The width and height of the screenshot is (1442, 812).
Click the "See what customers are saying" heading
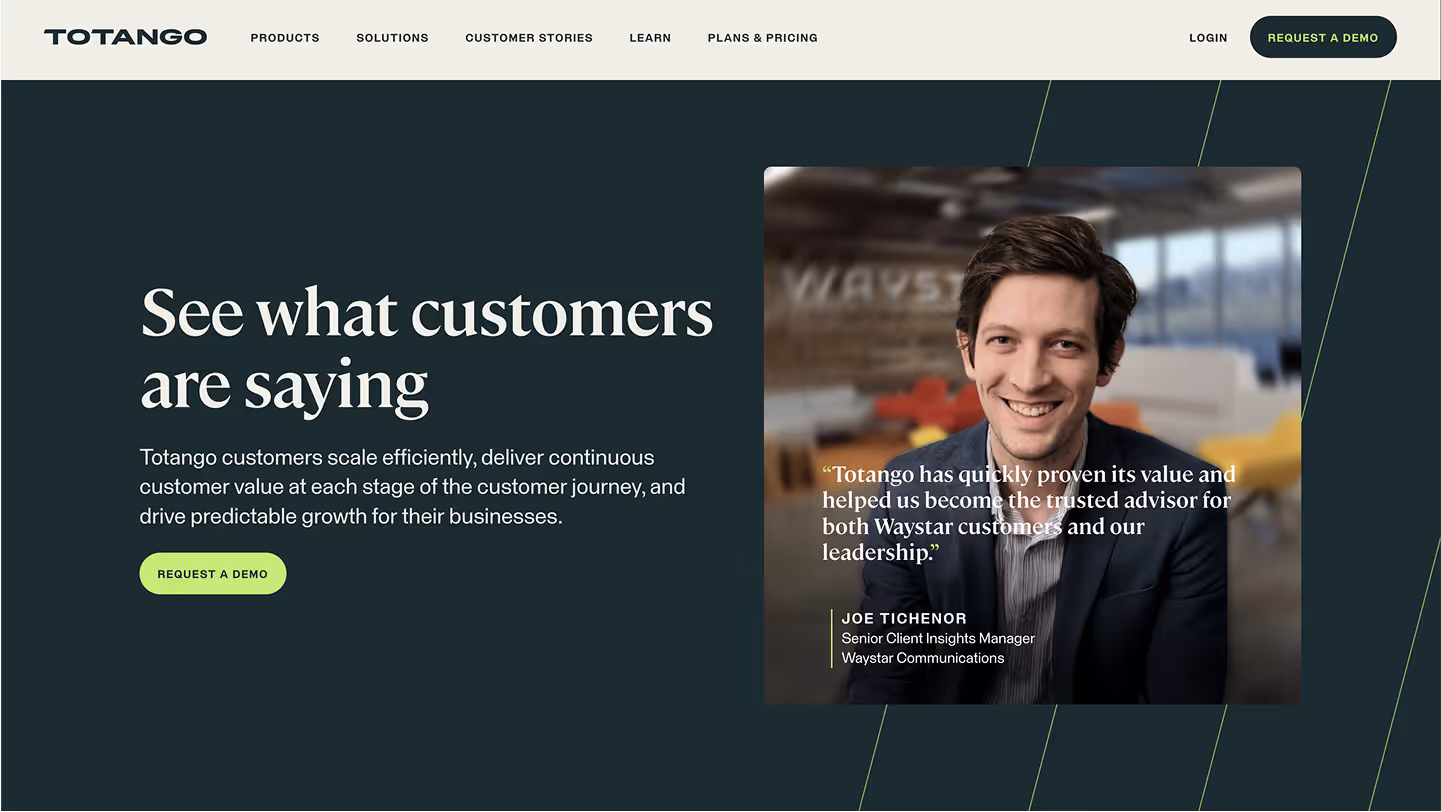(427, 350)
